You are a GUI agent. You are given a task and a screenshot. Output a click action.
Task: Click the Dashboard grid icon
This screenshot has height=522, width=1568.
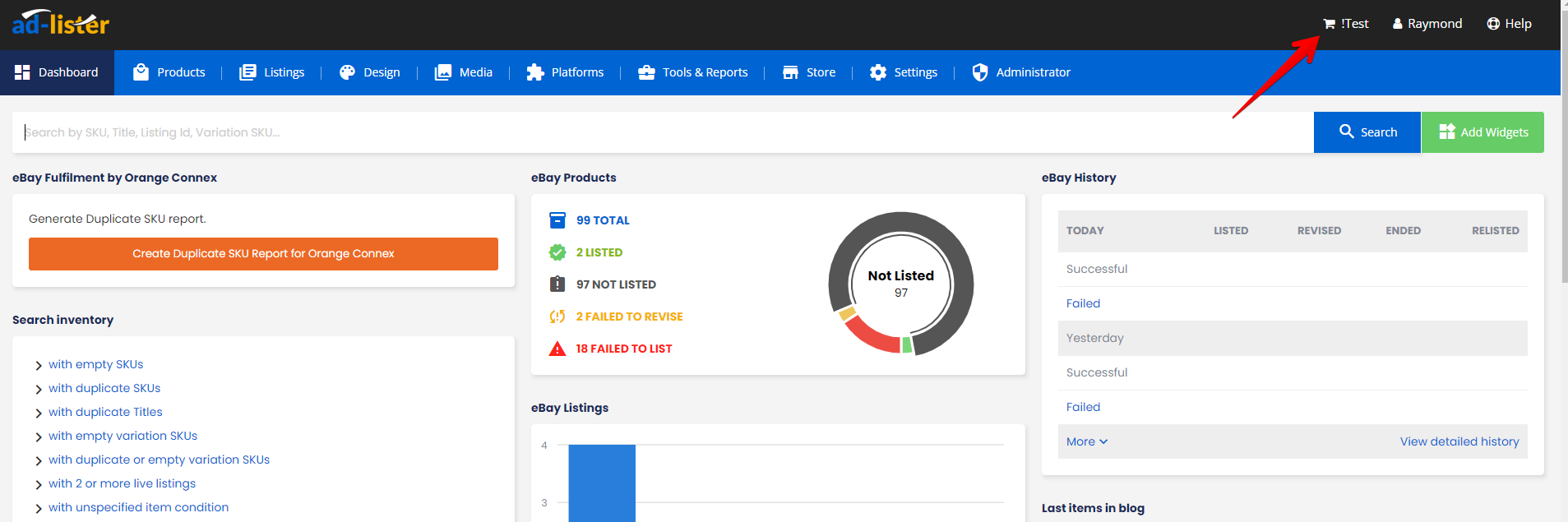tap(22, 72)
